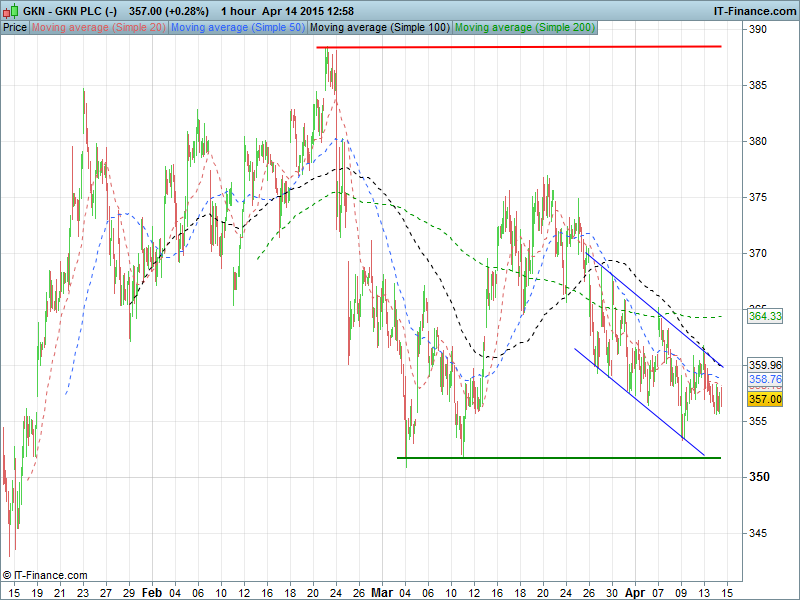Click the Moving average (Simple 100) label
Screen dimensions: 800x600
pyautogui.click(x=380, y=28)
